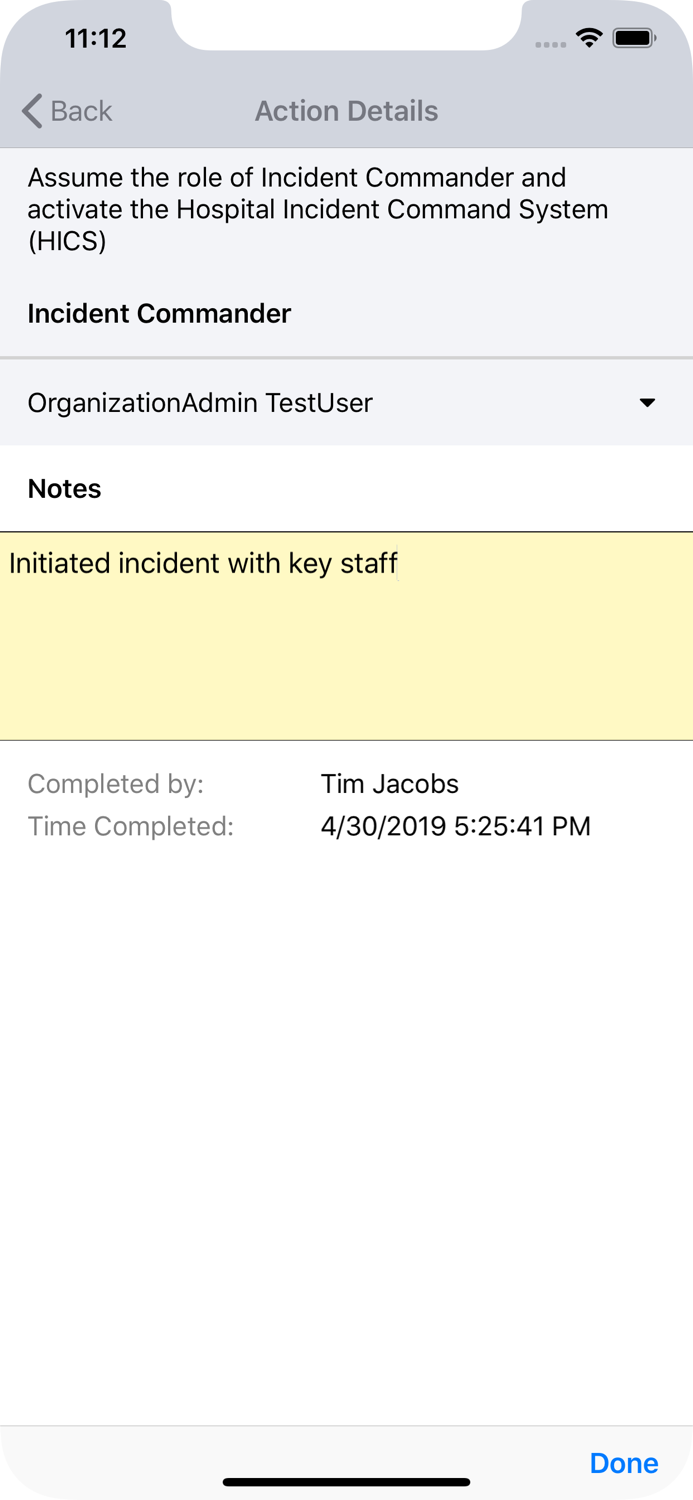Tap the cellular signal dots icon
The image size is (693, 1500).
[x=550, y=44]
